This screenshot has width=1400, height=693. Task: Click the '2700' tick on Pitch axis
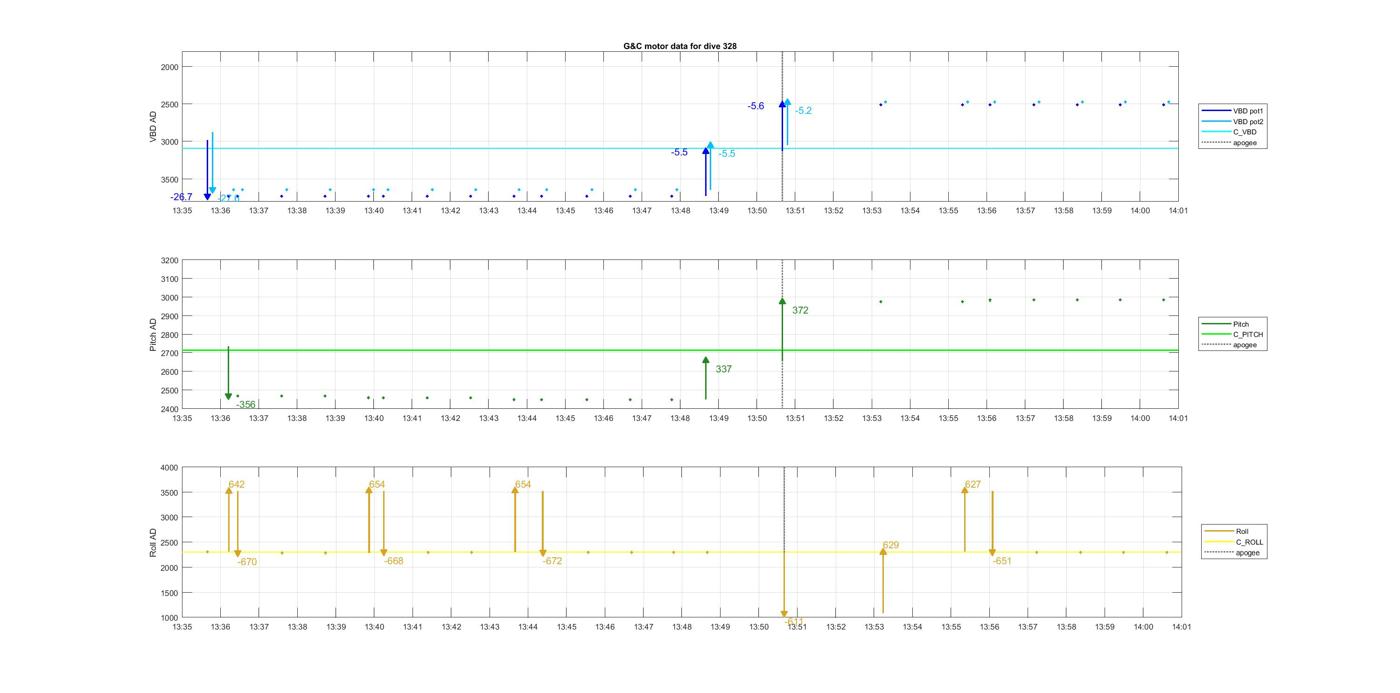pos(168,354)
